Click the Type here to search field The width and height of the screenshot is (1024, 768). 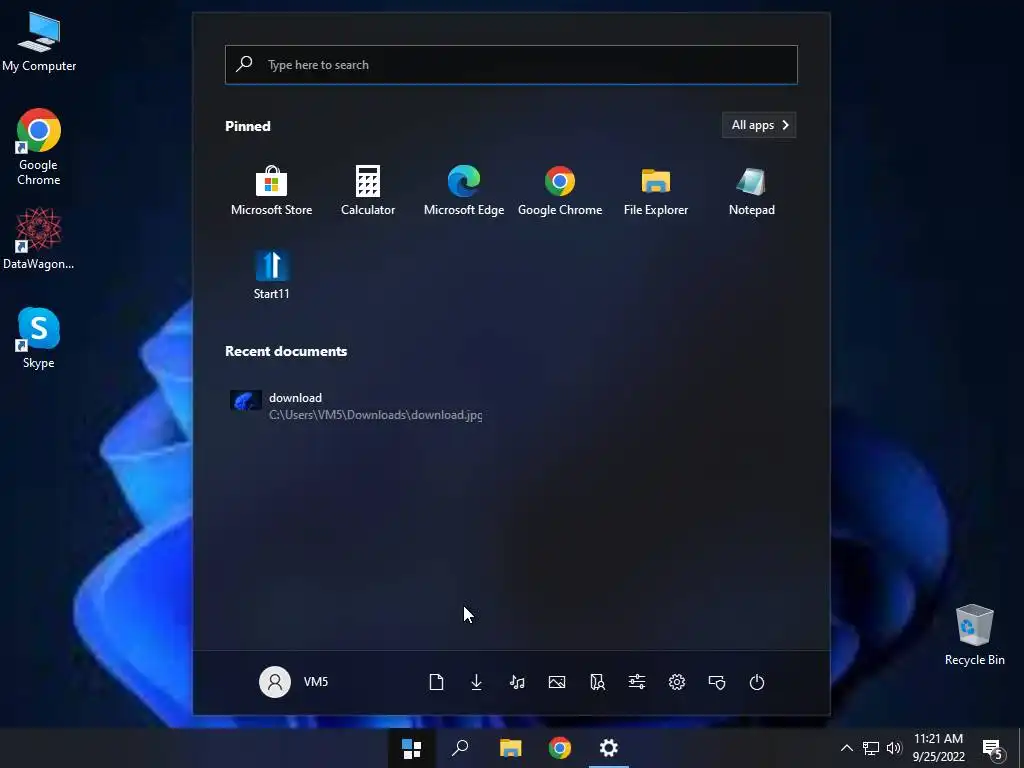[511, 65]
